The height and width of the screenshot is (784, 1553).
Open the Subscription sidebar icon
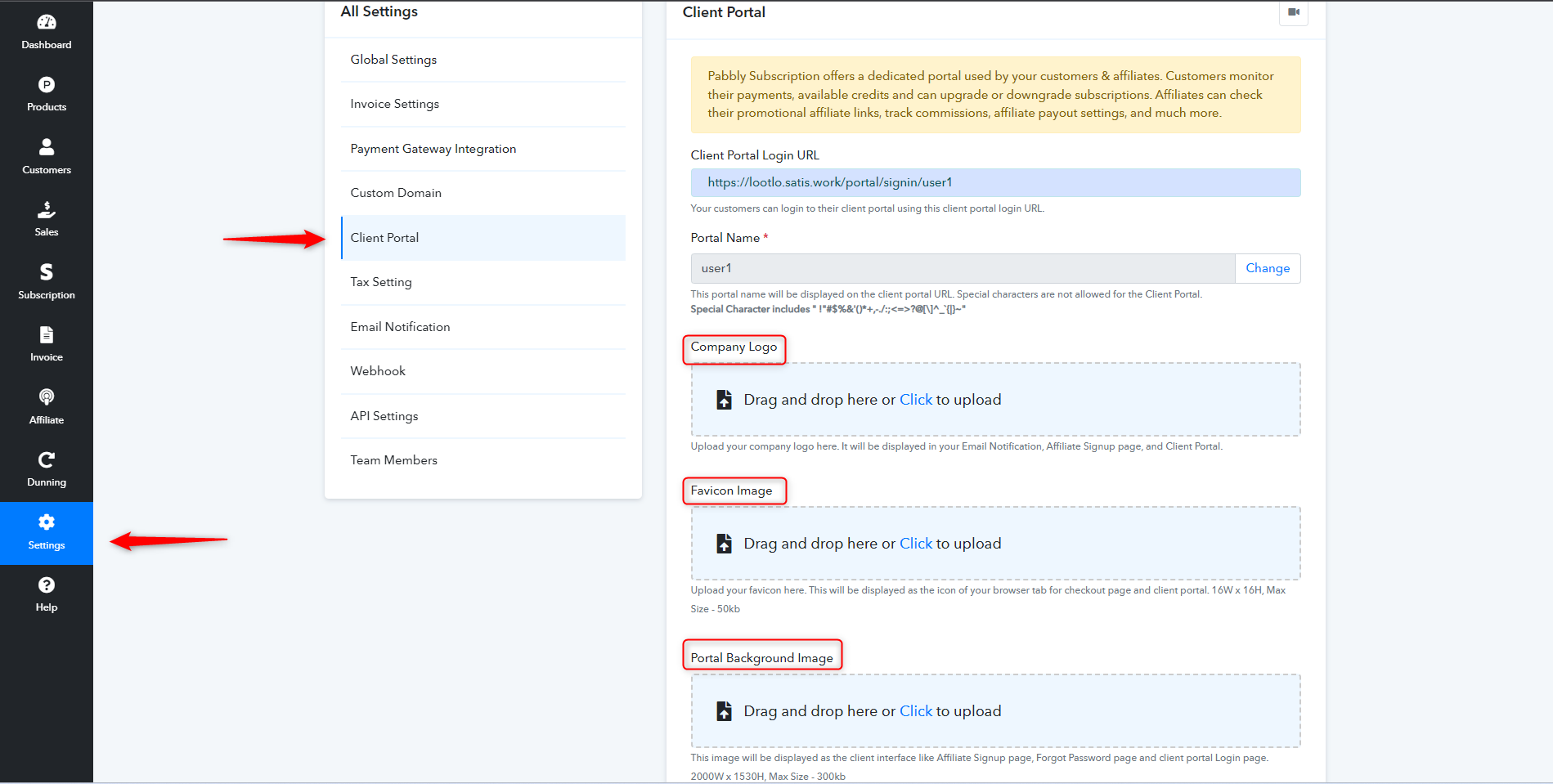[47, 272]
